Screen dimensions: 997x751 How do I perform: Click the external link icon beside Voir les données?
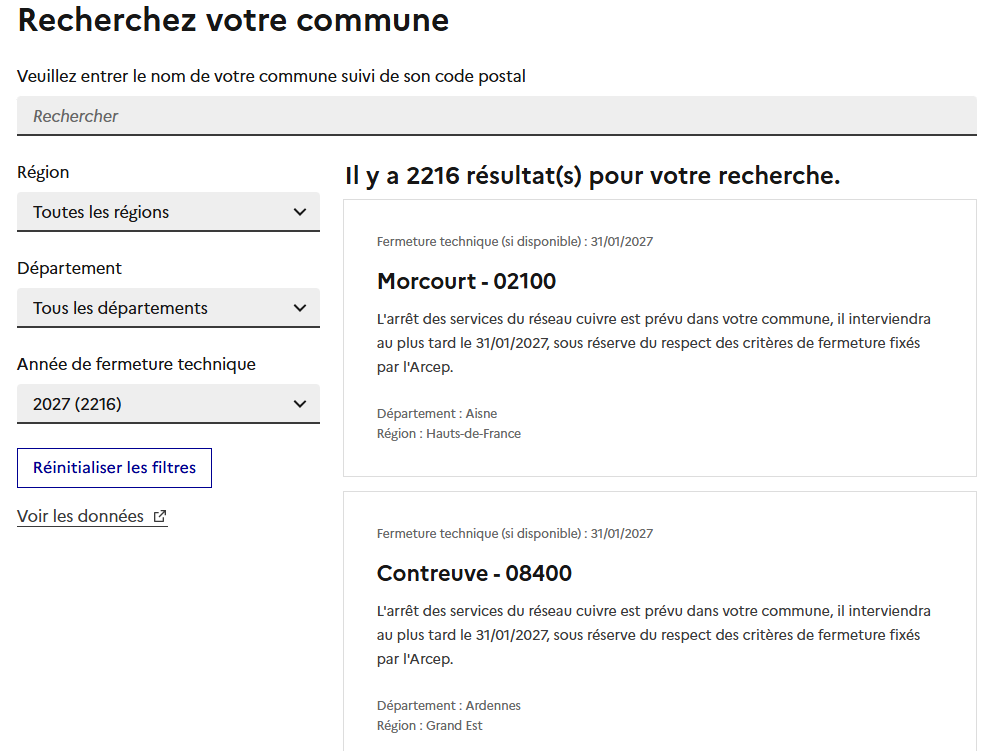(x=160, y=516)
